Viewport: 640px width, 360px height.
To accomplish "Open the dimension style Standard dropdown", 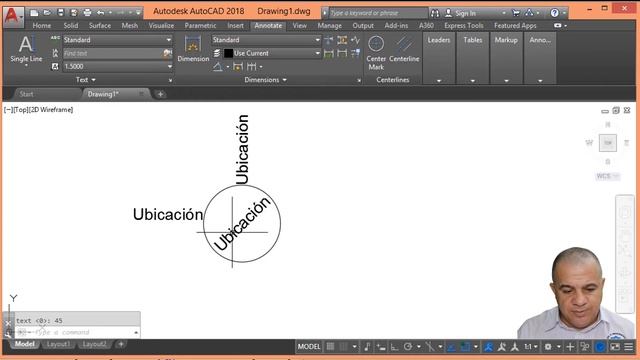I will coord(266,40).
